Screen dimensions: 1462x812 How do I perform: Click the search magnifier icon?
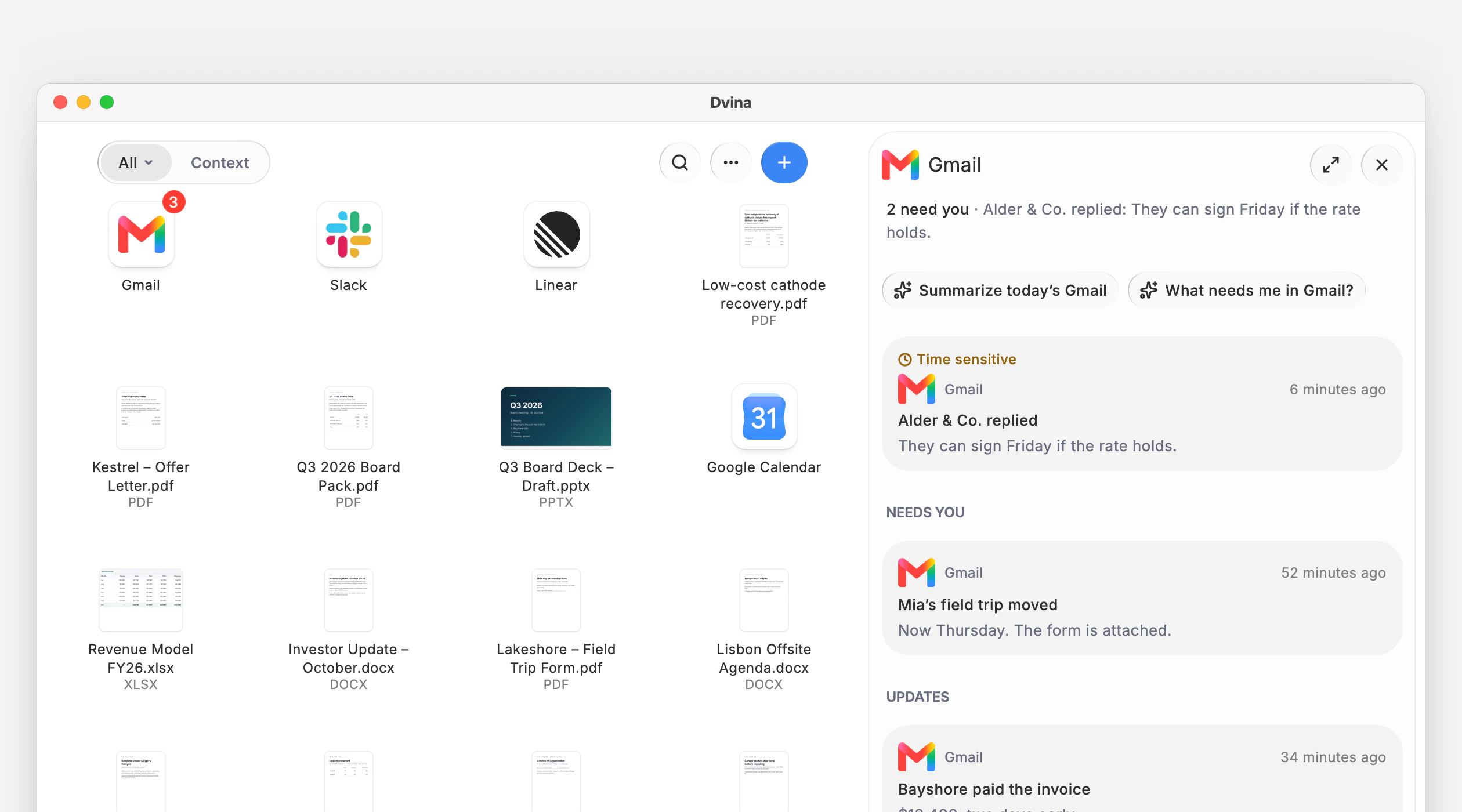point(680,162)
